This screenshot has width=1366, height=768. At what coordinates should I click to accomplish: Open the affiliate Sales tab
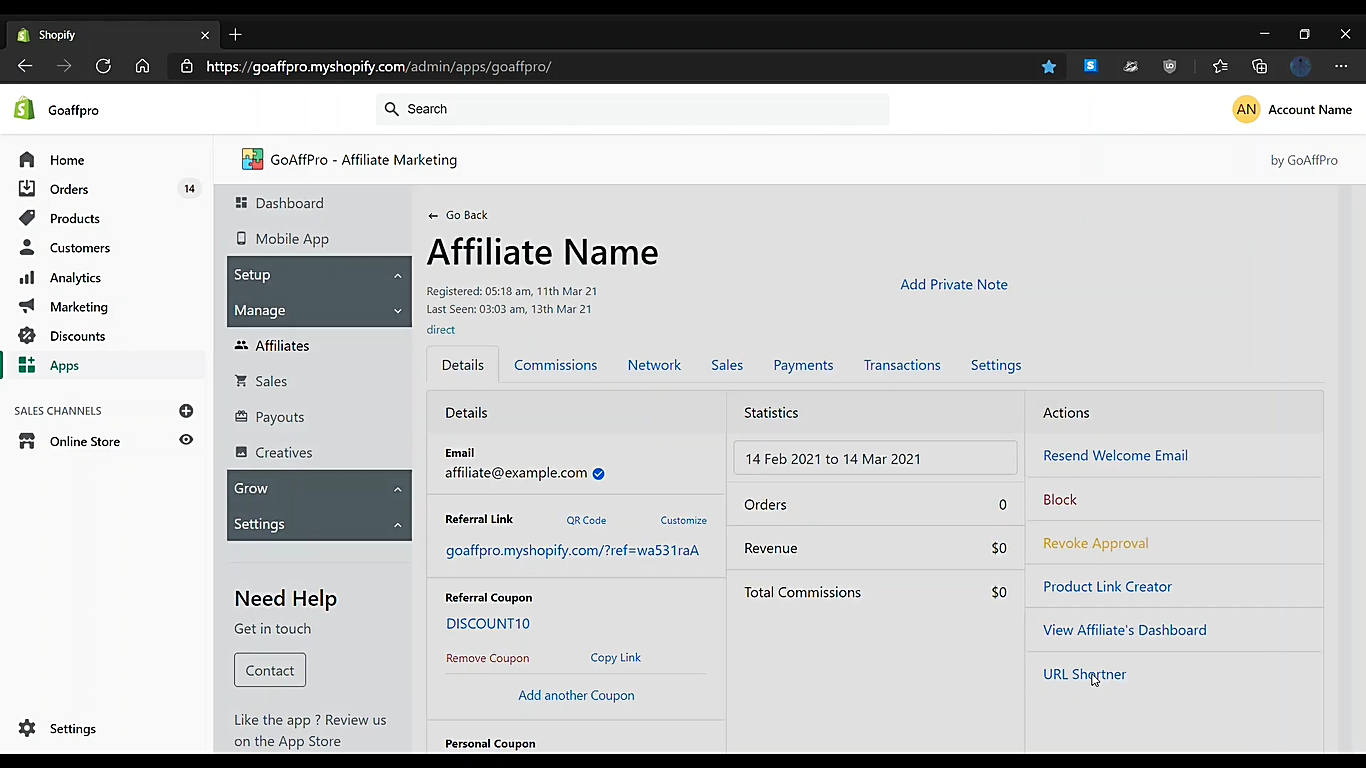727,365
